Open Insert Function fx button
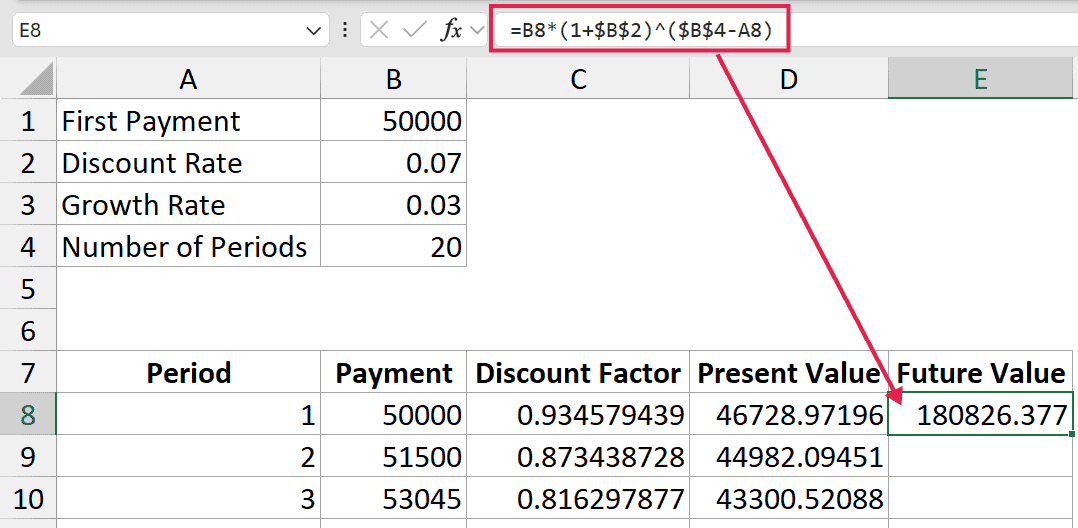 (451, 30)
